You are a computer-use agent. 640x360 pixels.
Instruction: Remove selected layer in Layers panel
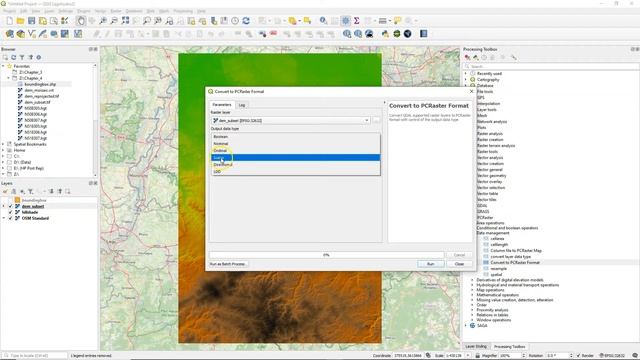coord(68,191)
